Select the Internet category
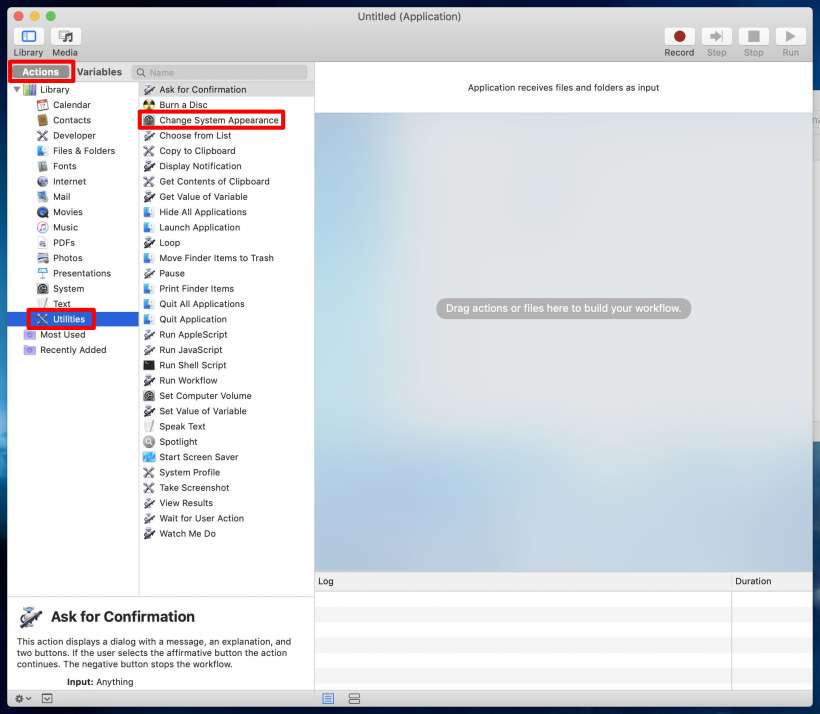This screenshot has width=820, height=714. pos(69,181)
